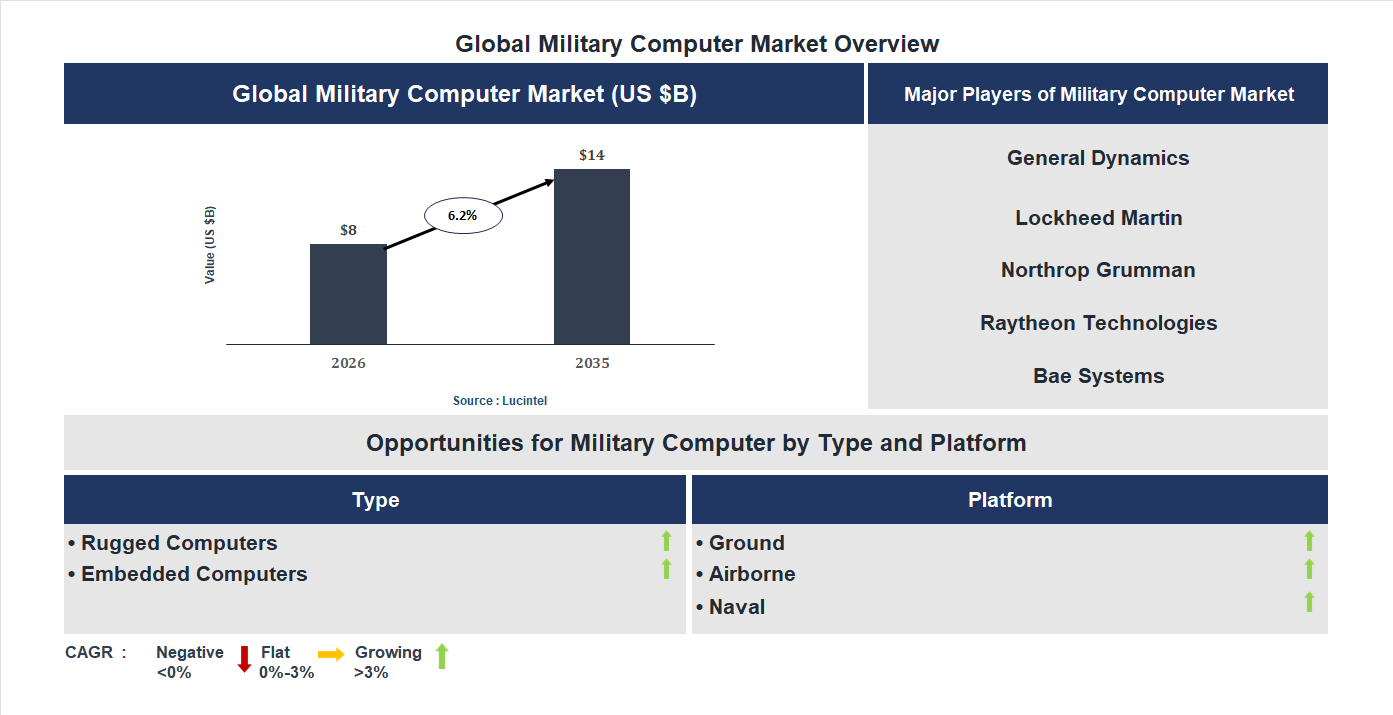Click the 6.2% CAGR oval label

463,215
